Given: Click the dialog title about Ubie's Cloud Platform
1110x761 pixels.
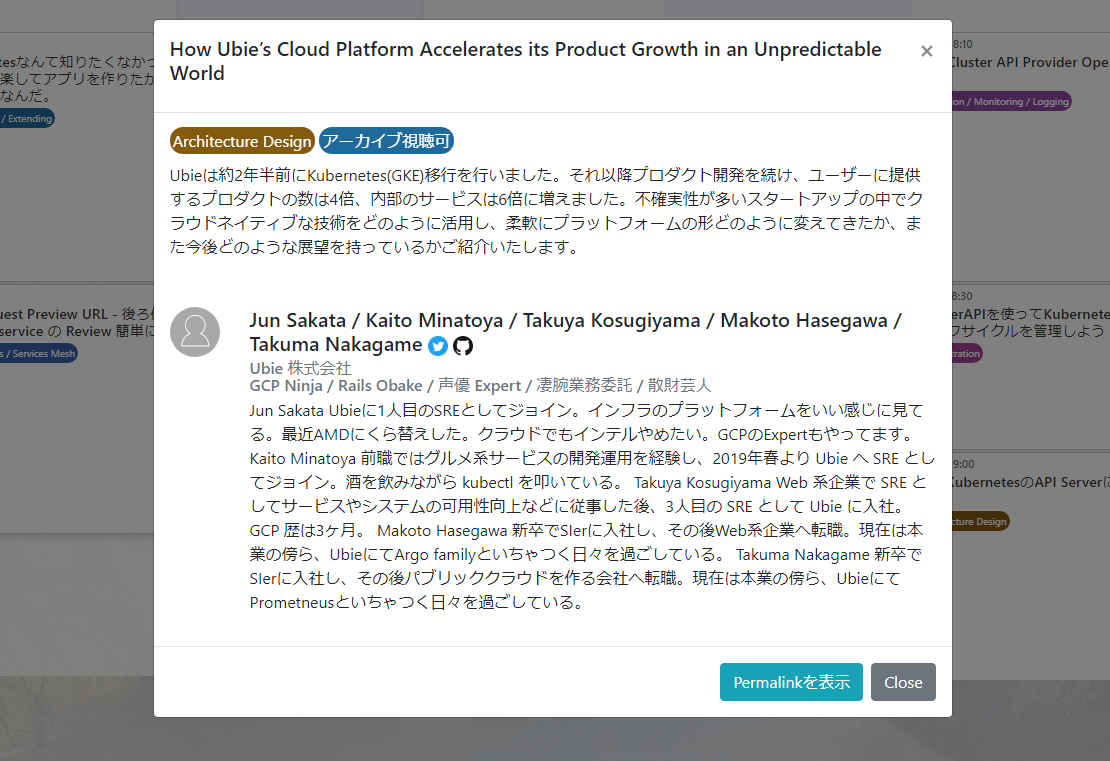Looking at the screenshot, I should 526,61.
